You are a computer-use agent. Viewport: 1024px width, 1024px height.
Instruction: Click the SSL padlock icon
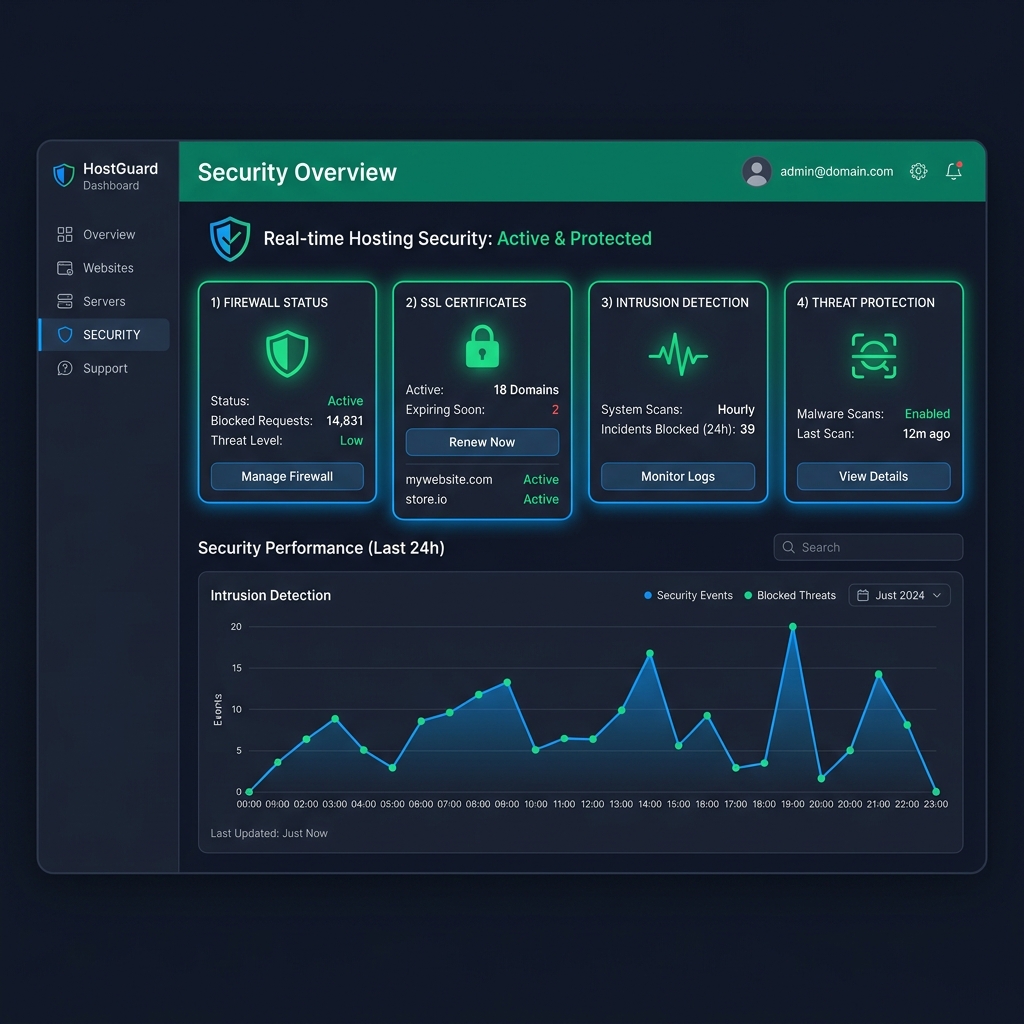482,346
